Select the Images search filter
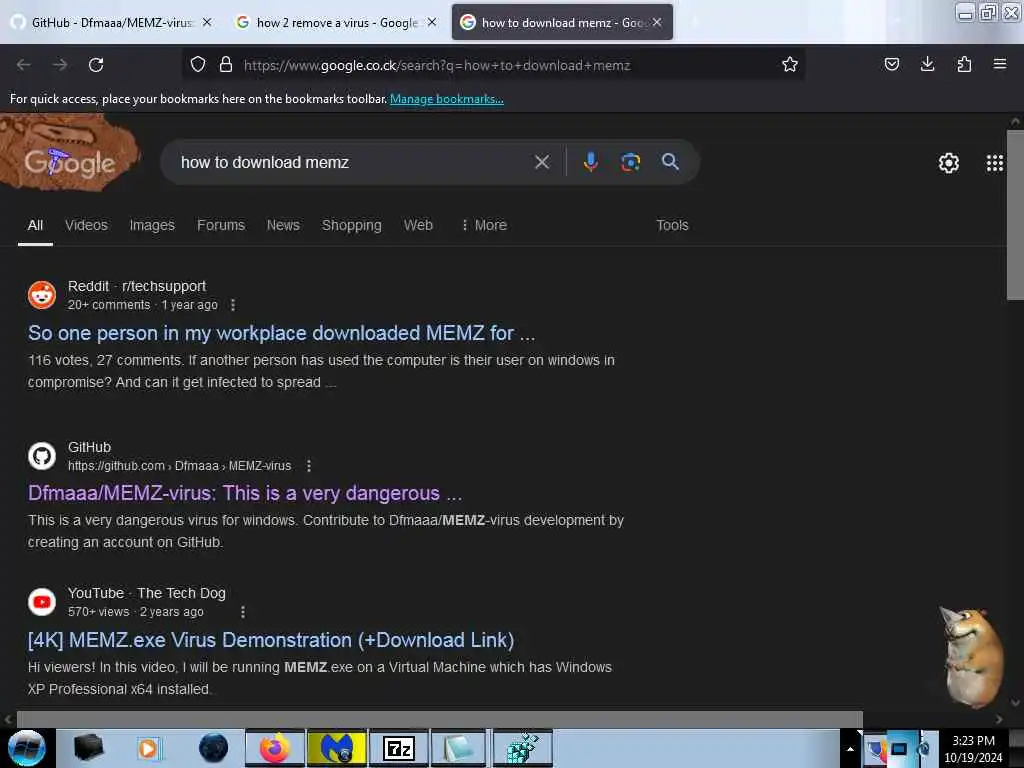Viewport: 1024px width, 768px height. pyautogui.click(x=152, y=225)
